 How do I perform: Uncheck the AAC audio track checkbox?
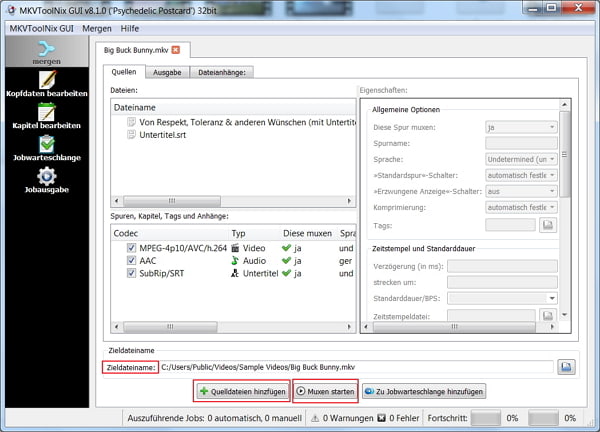(x=131, y=261)
